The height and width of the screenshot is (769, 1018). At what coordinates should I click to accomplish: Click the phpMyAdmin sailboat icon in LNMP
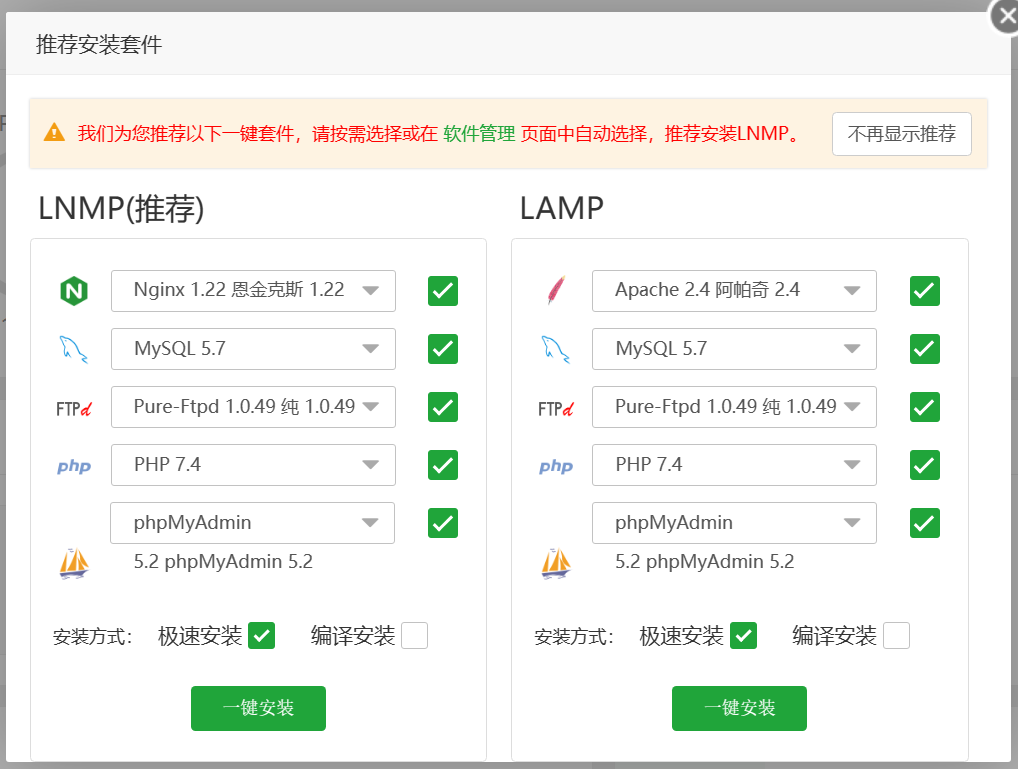pos(74,564)
